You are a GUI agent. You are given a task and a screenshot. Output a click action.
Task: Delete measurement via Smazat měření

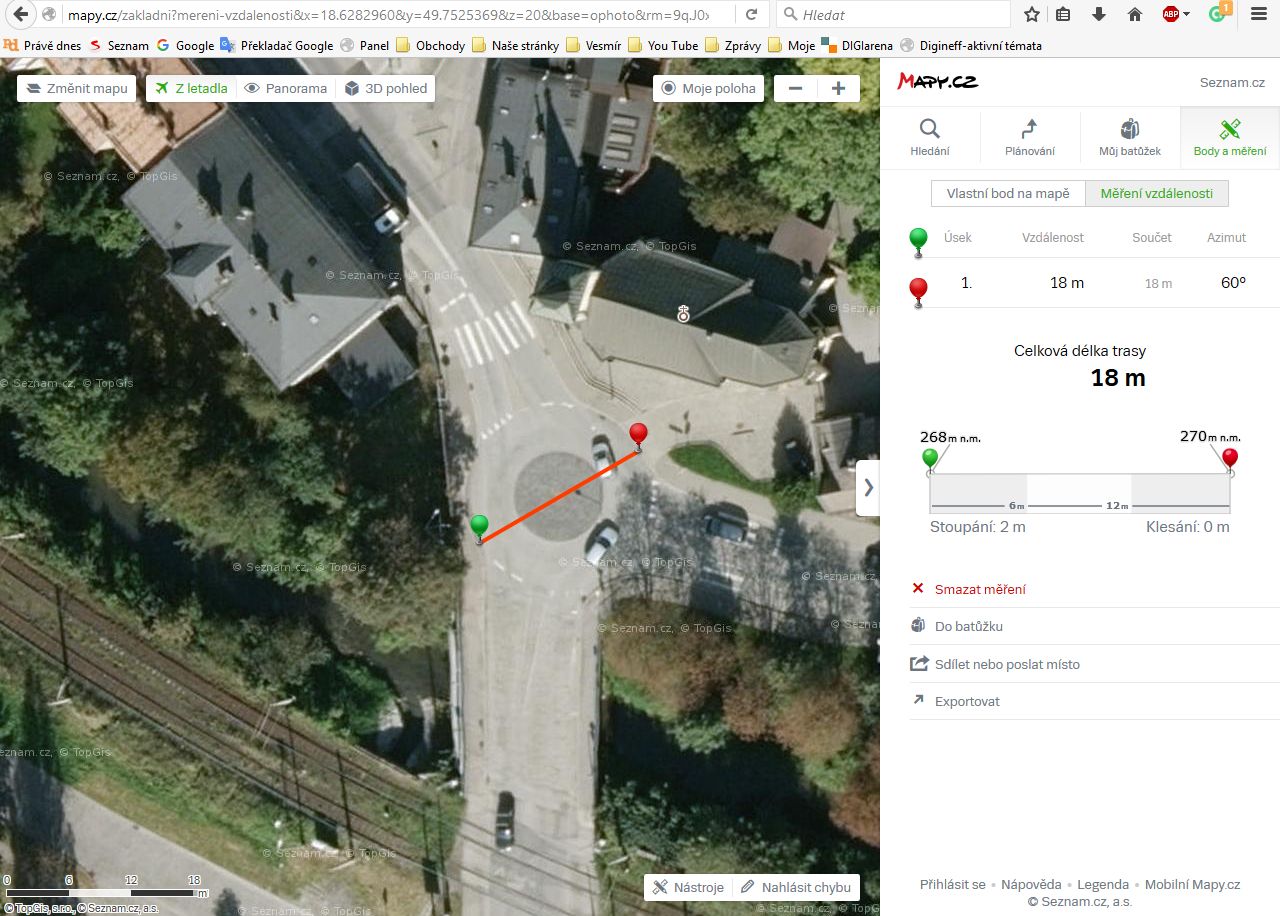(x=979, y=589)
